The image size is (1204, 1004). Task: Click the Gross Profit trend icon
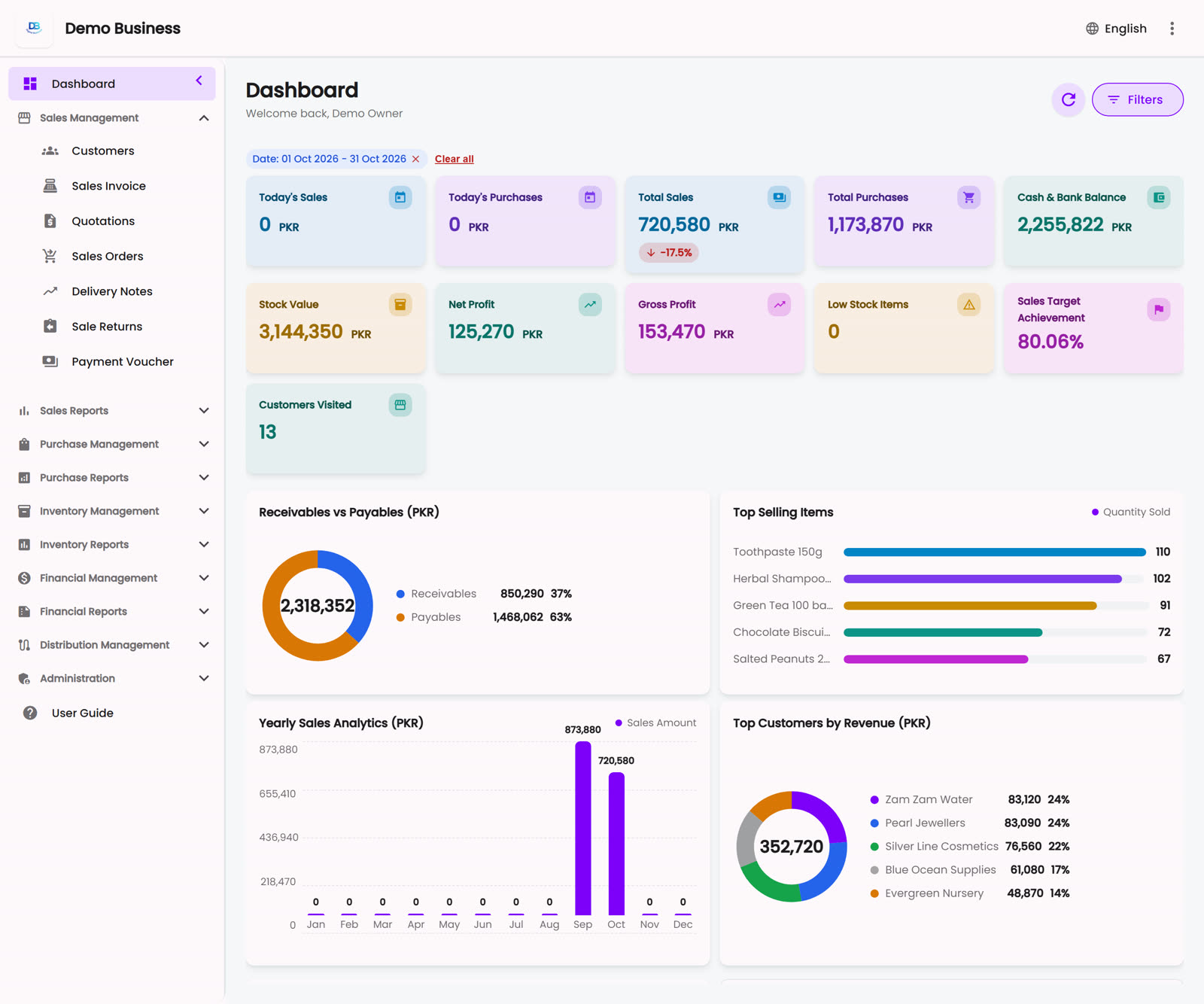(x=780, y=304)
